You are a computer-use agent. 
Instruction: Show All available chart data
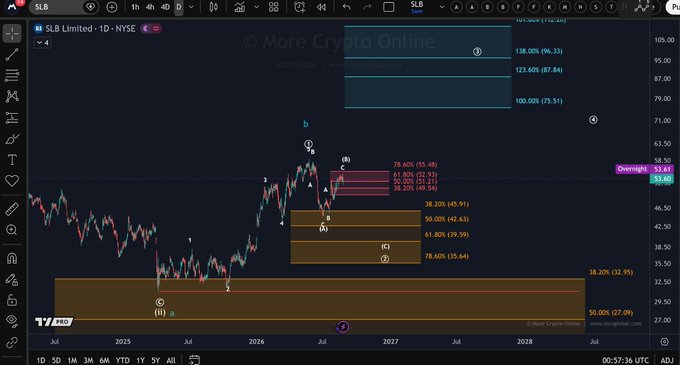tap(171, 360)
